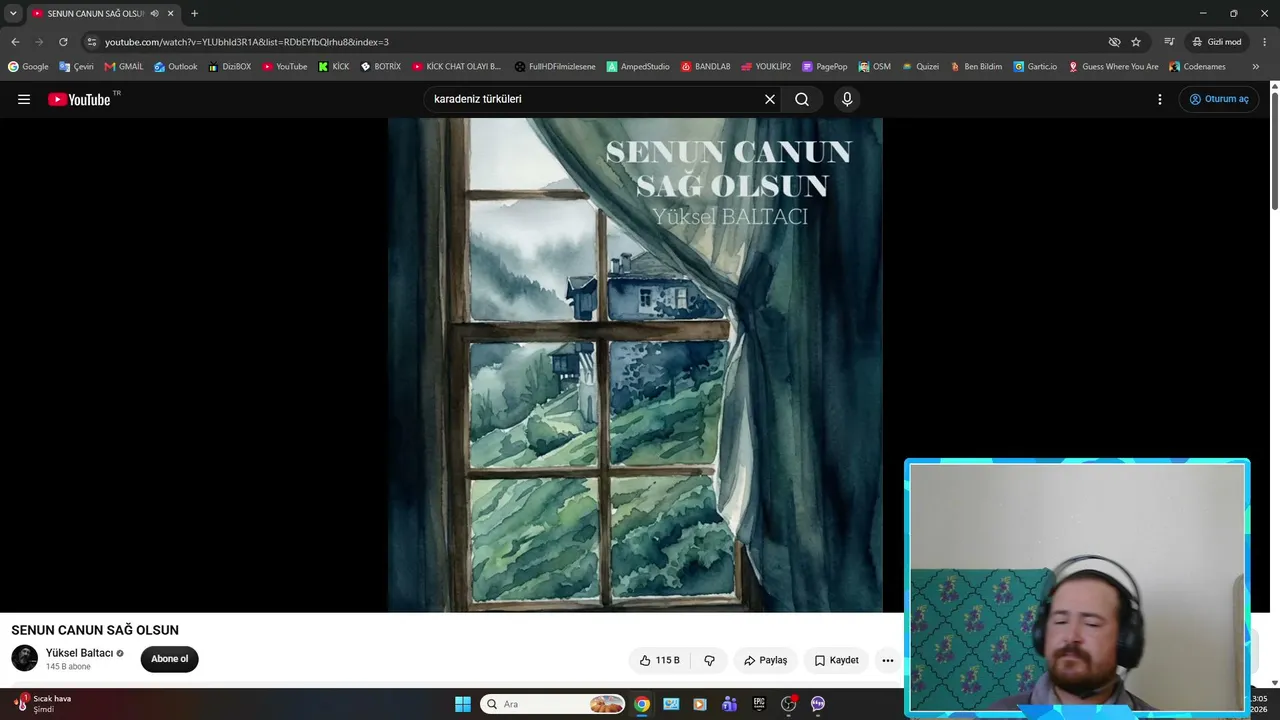This screenshot has width=1280, height=720.
Task: Dislike the video with thumbs down
Action: [x=709, y=660]
